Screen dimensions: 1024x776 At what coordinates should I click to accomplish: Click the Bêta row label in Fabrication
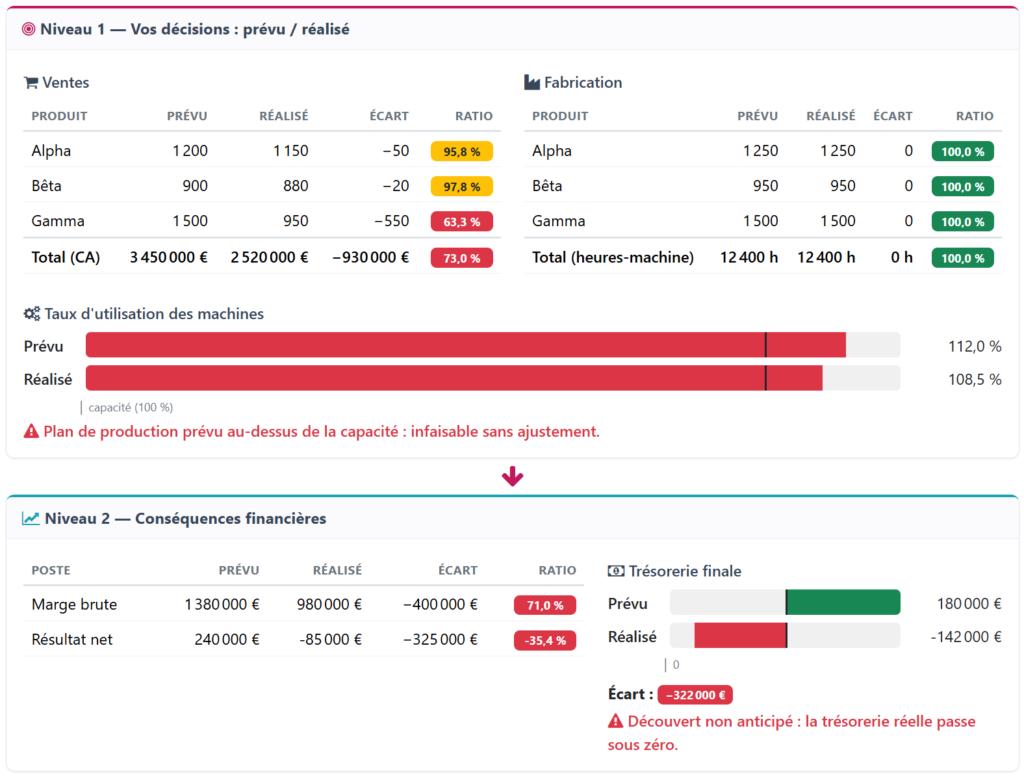click(547, 186)
